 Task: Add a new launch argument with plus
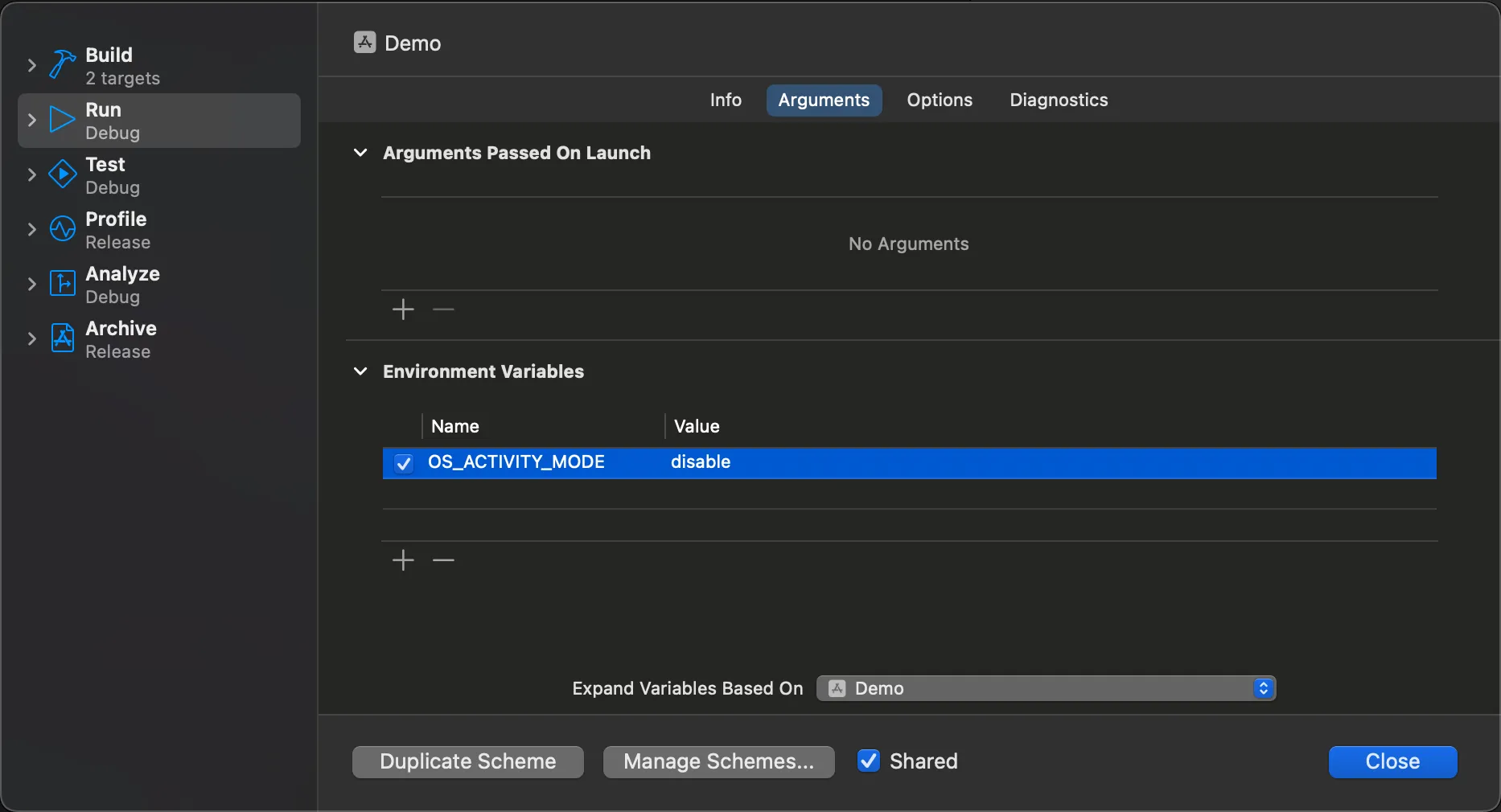(403, 310)
